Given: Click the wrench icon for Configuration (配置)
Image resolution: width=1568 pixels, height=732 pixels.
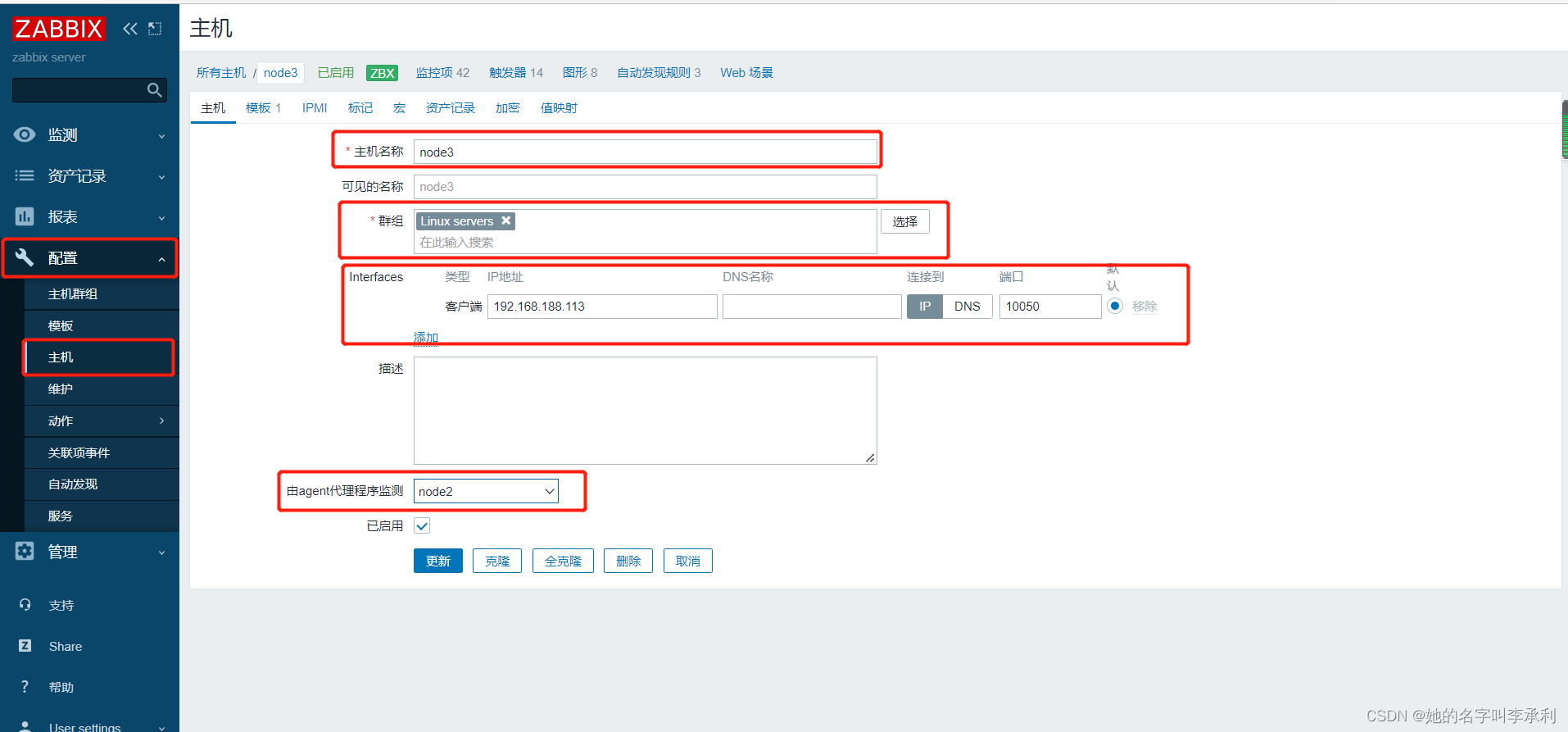Looking at the screenshot, I should pos(25,257).
